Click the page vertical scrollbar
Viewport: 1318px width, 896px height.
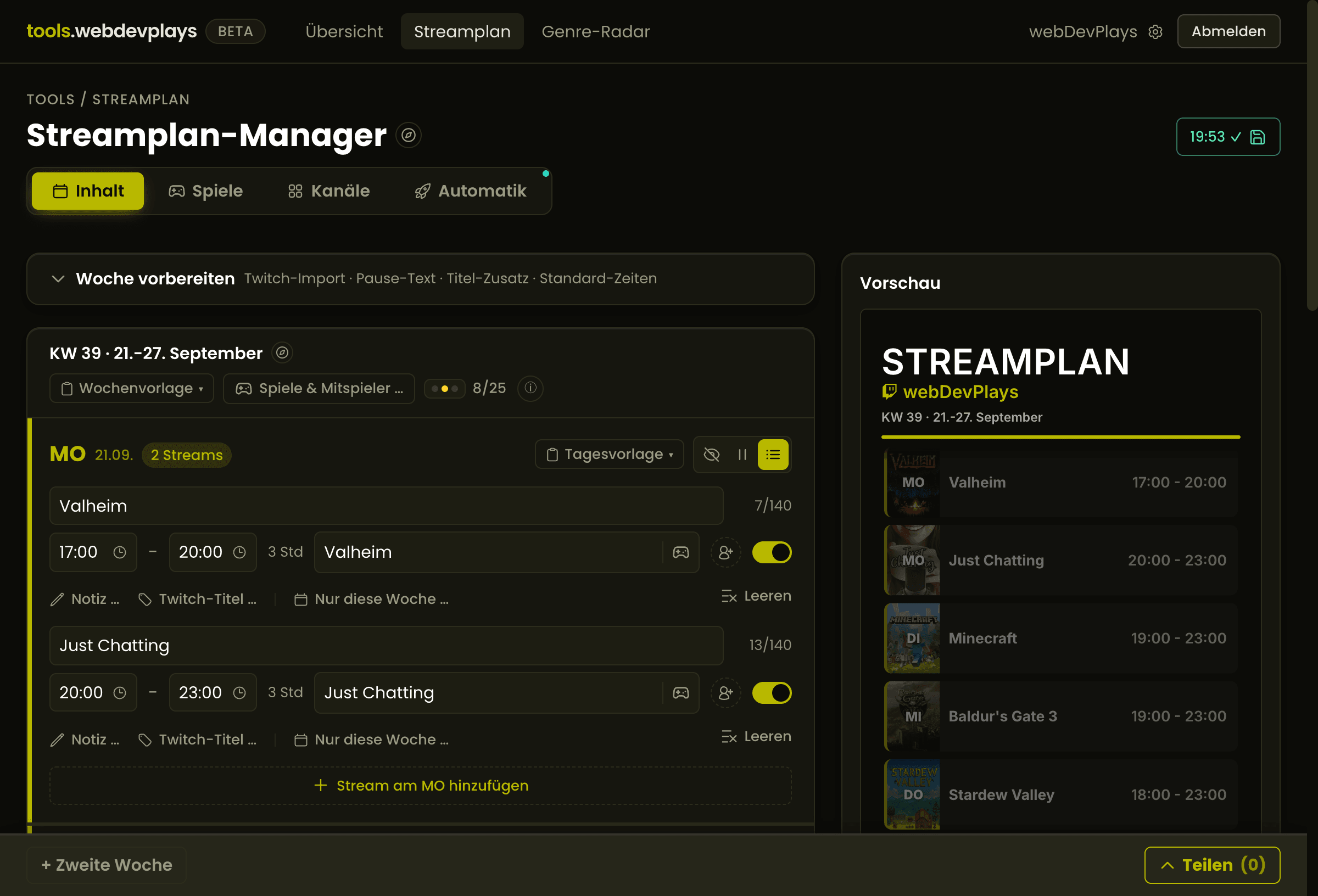pyautogui.click(x=1312, y=156)
